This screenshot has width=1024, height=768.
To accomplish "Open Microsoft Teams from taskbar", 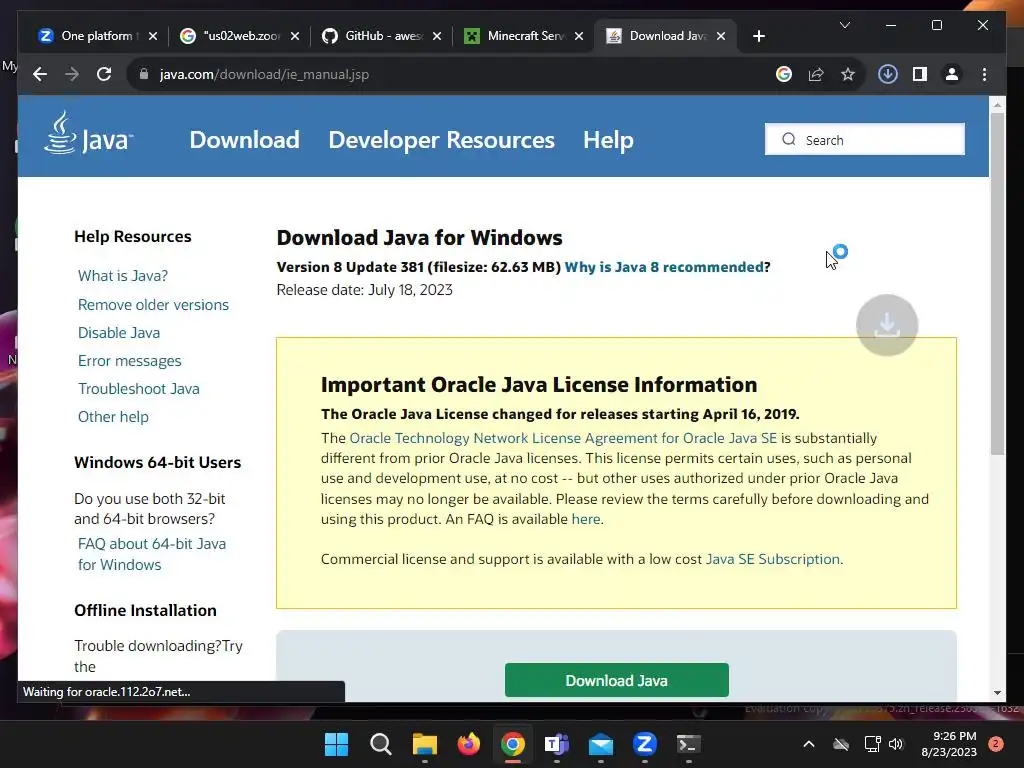I will tap(556, 744).
